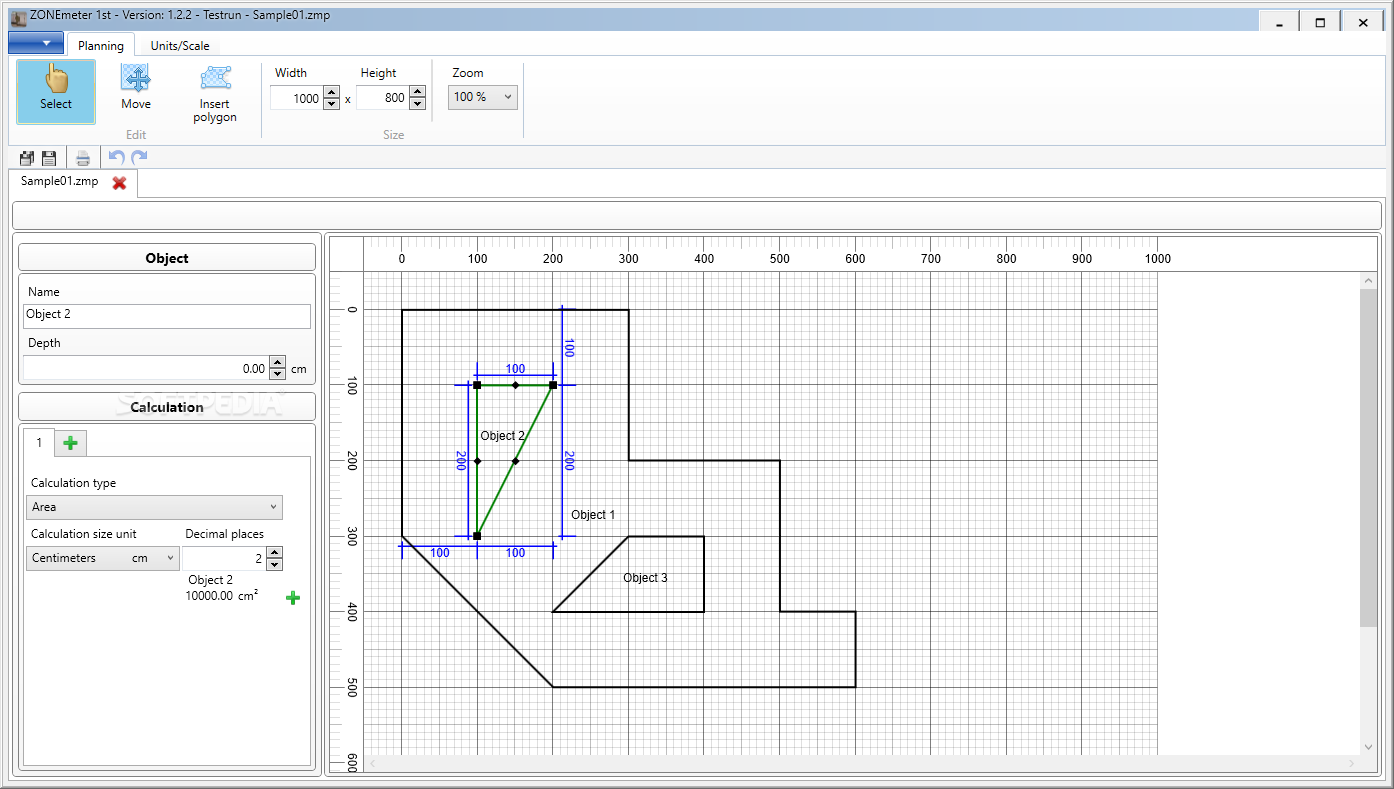
Task: Print the current plan
Action: tap(83, 158)
